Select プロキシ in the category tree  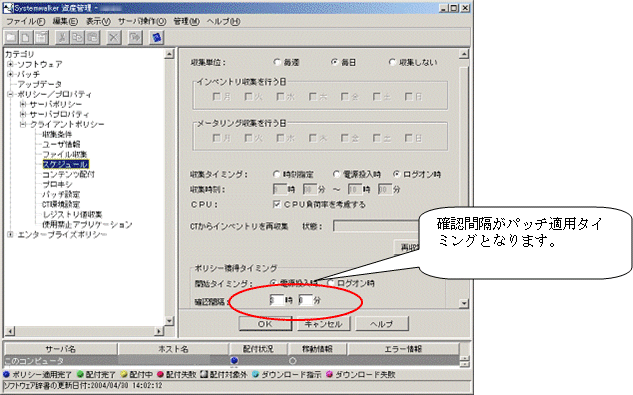[x=57, y=184]
